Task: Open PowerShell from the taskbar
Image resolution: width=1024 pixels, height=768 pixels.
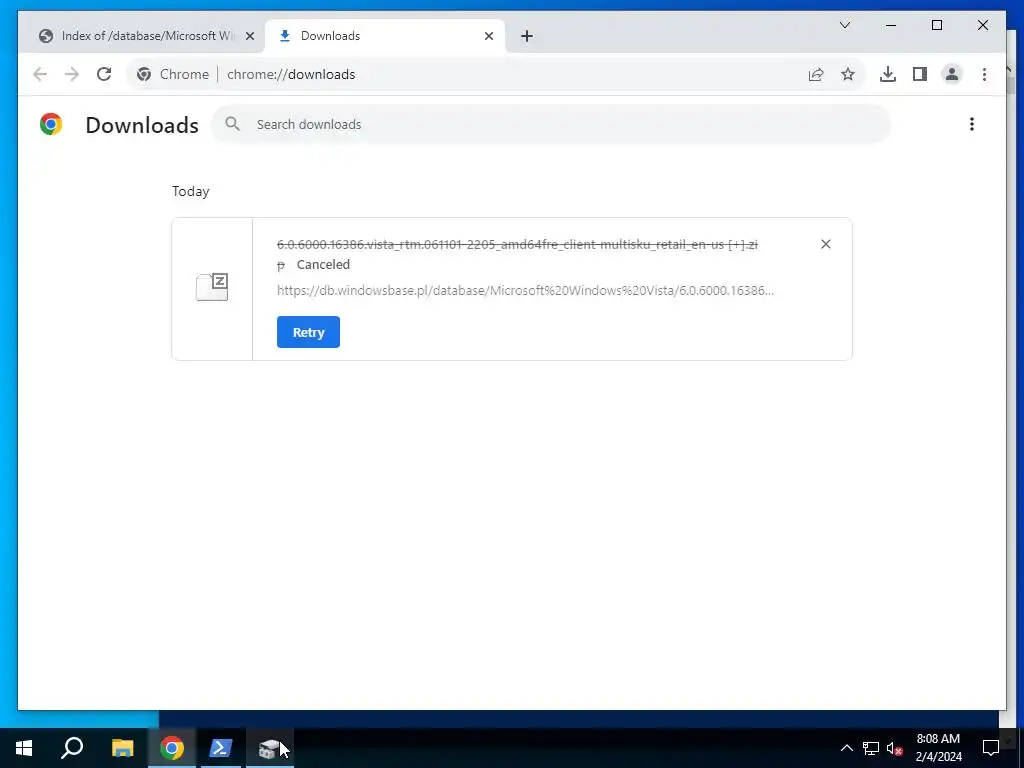Action: [221, 748]
